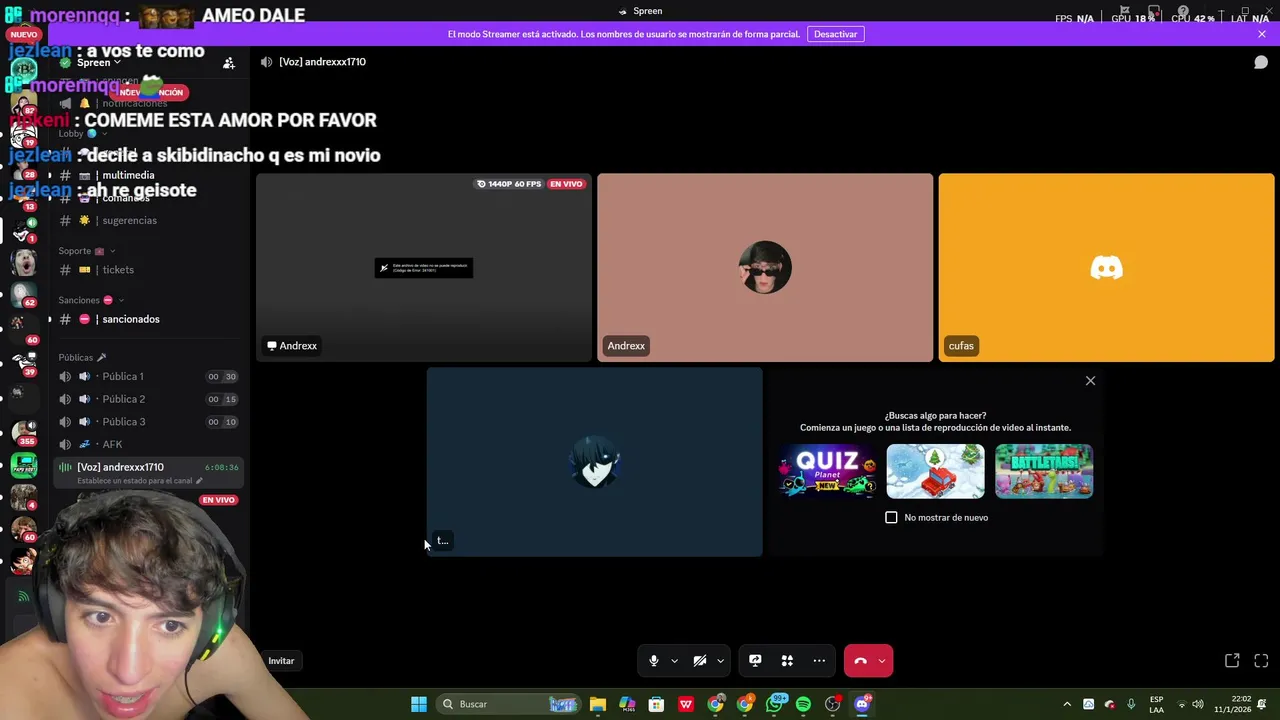This screenshot has height=720, width=1280.
Task: Click the Invitar button
Action: point(281,660)
